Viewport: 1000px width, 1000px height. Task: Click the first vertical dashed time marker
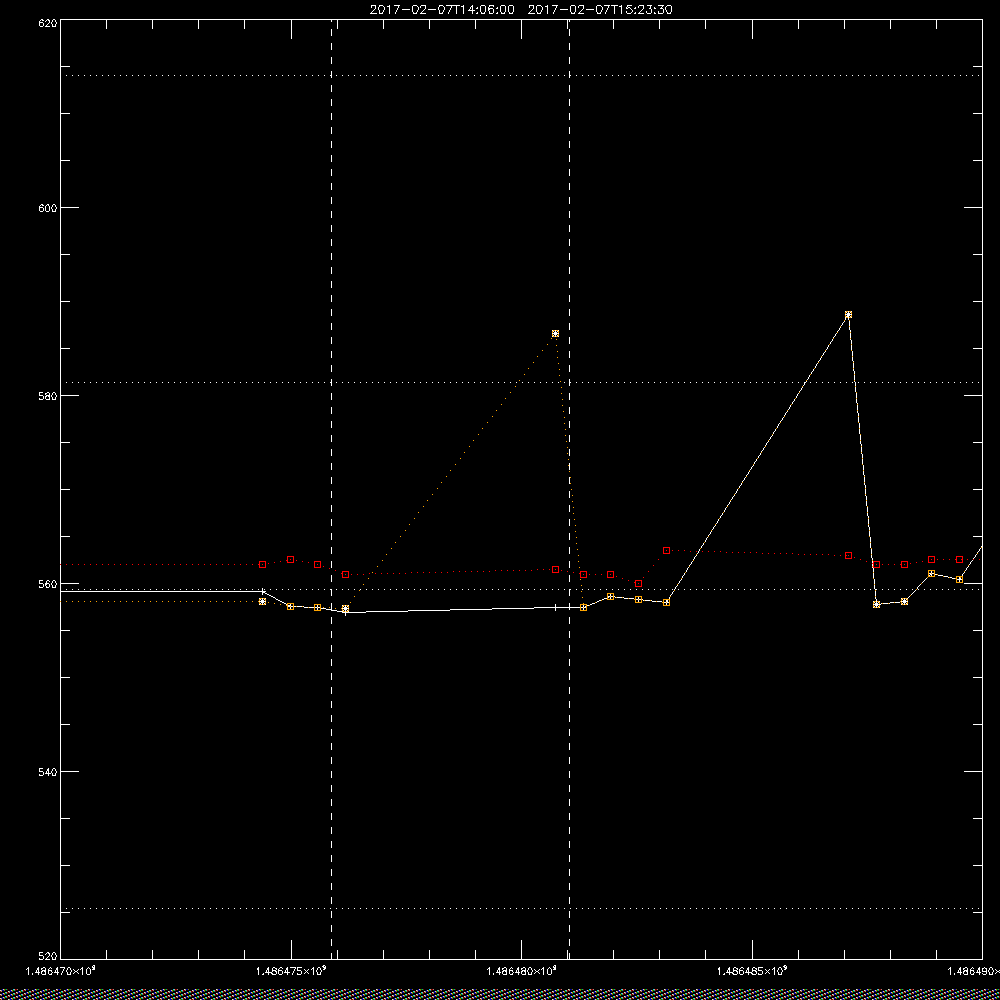pos(332,489)
